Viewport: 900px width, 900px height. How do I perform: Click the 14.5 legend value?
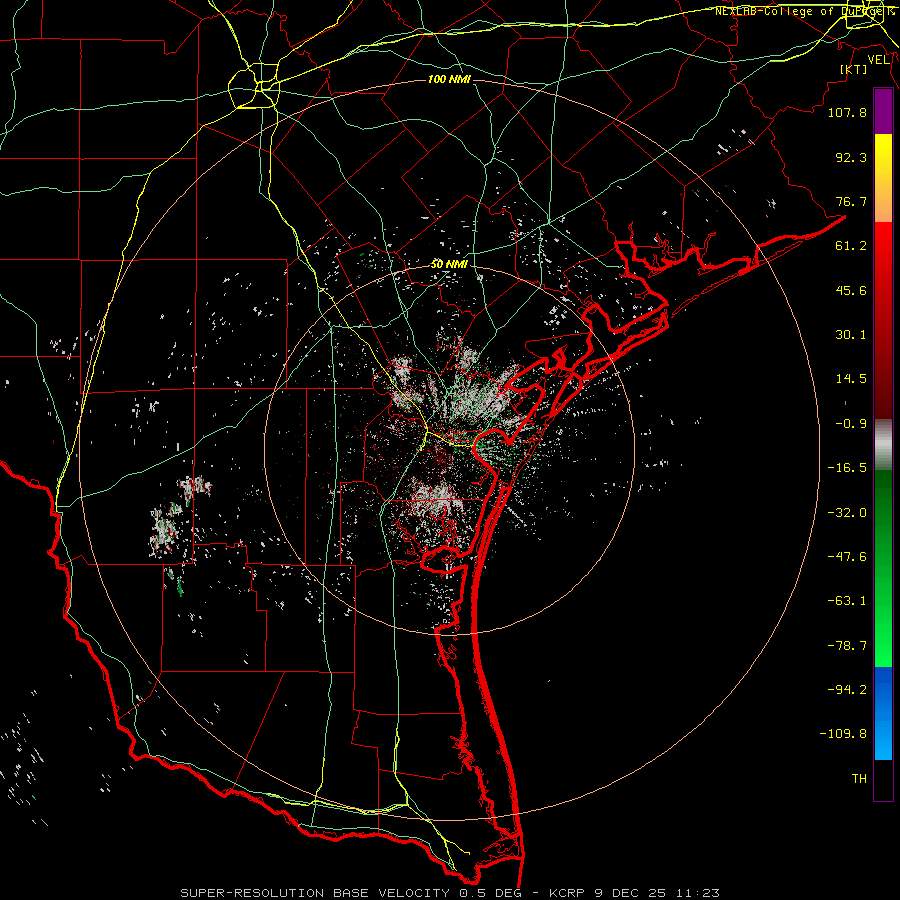[851, 379]
